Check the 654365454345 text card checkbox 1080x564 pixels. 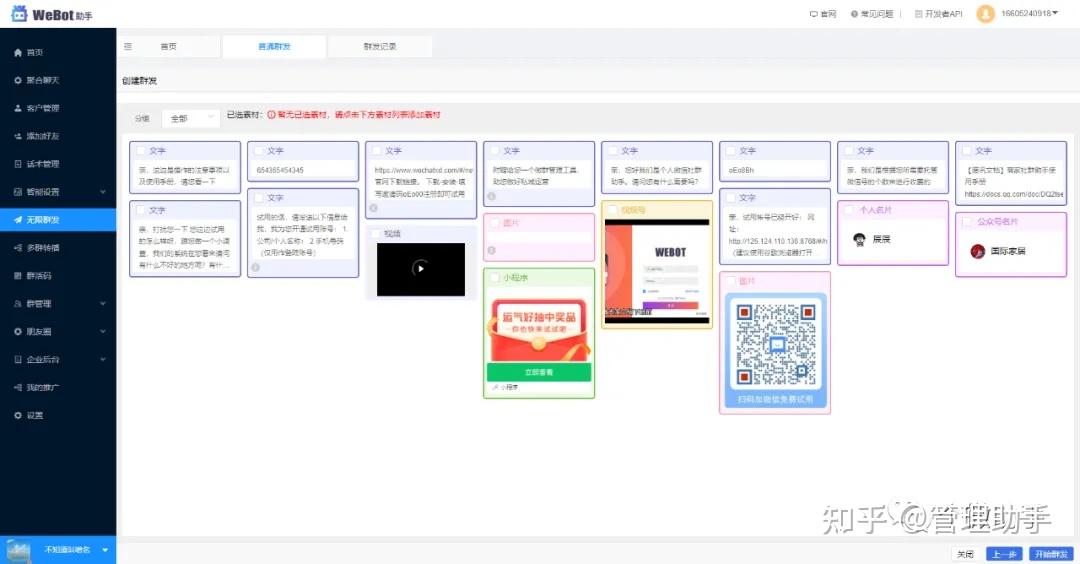tap(259, 151)
